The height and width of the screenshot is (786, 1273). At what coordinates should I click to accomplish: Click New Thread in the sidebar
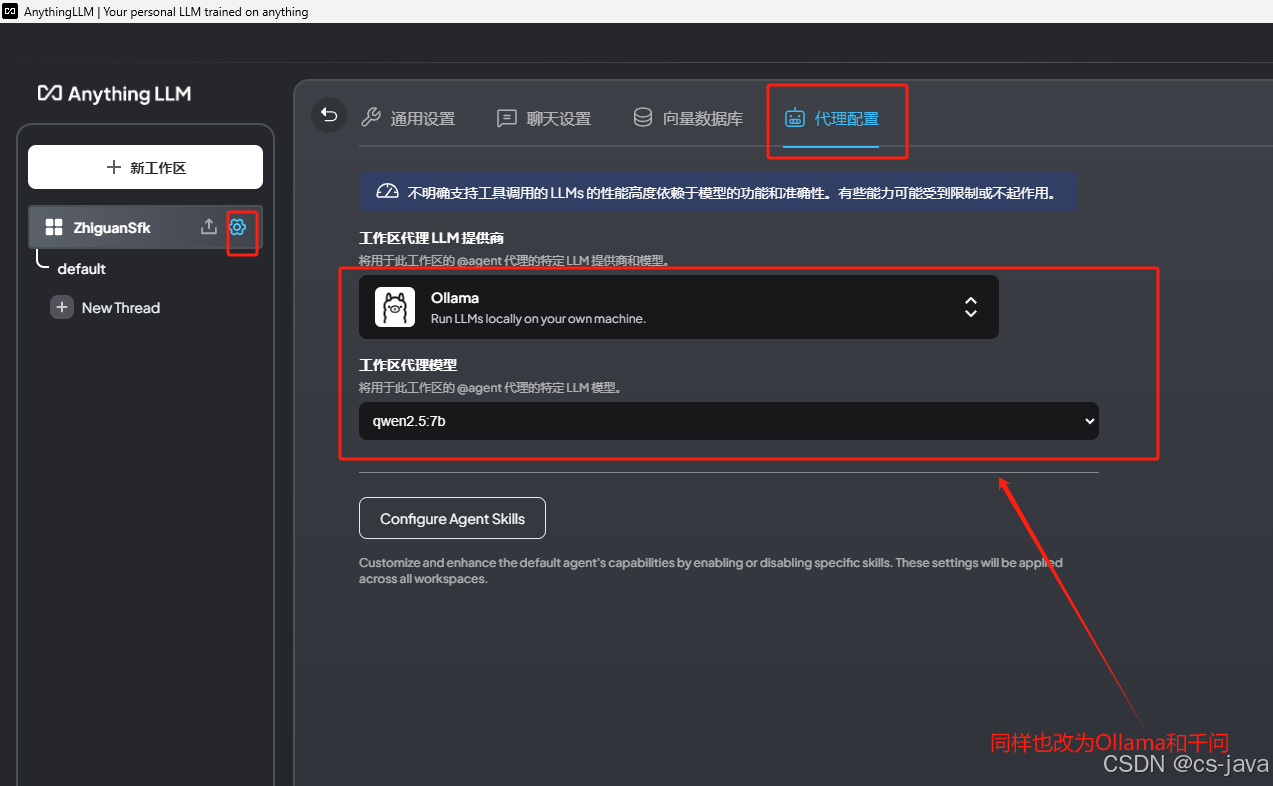click(x=120, y=308)
